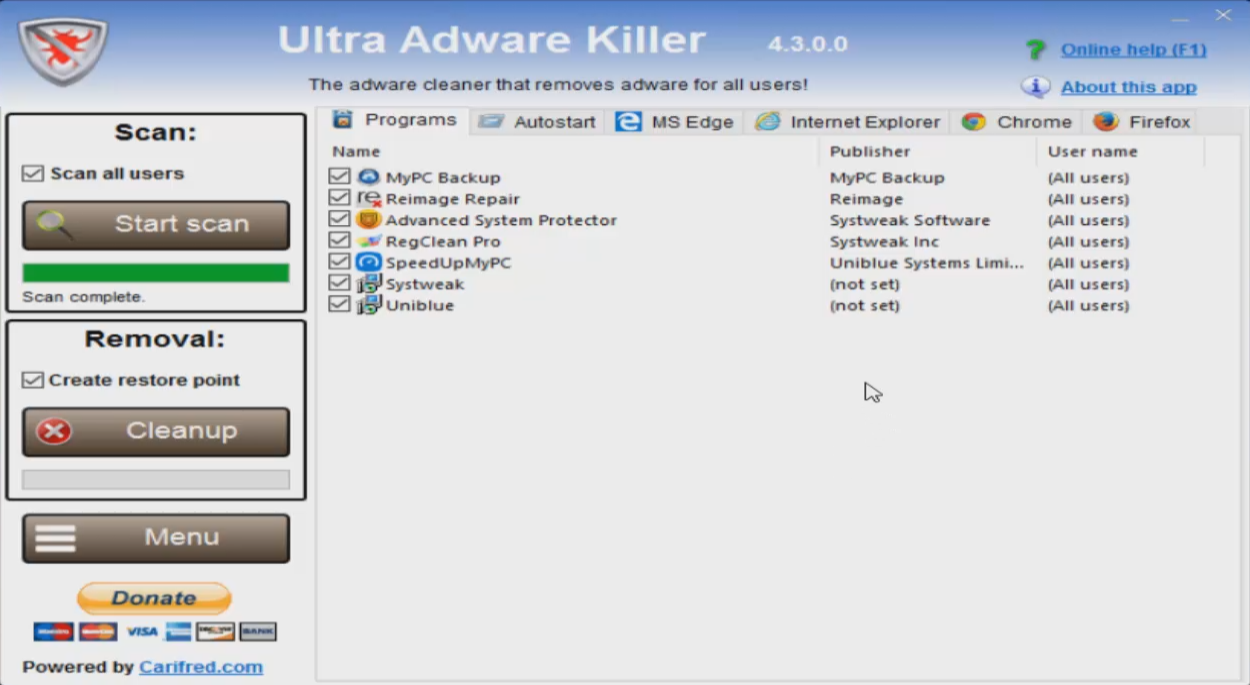1250x685 pixels.
Task: Click the RegClean Pro program icon
Action: click(369, 241)
